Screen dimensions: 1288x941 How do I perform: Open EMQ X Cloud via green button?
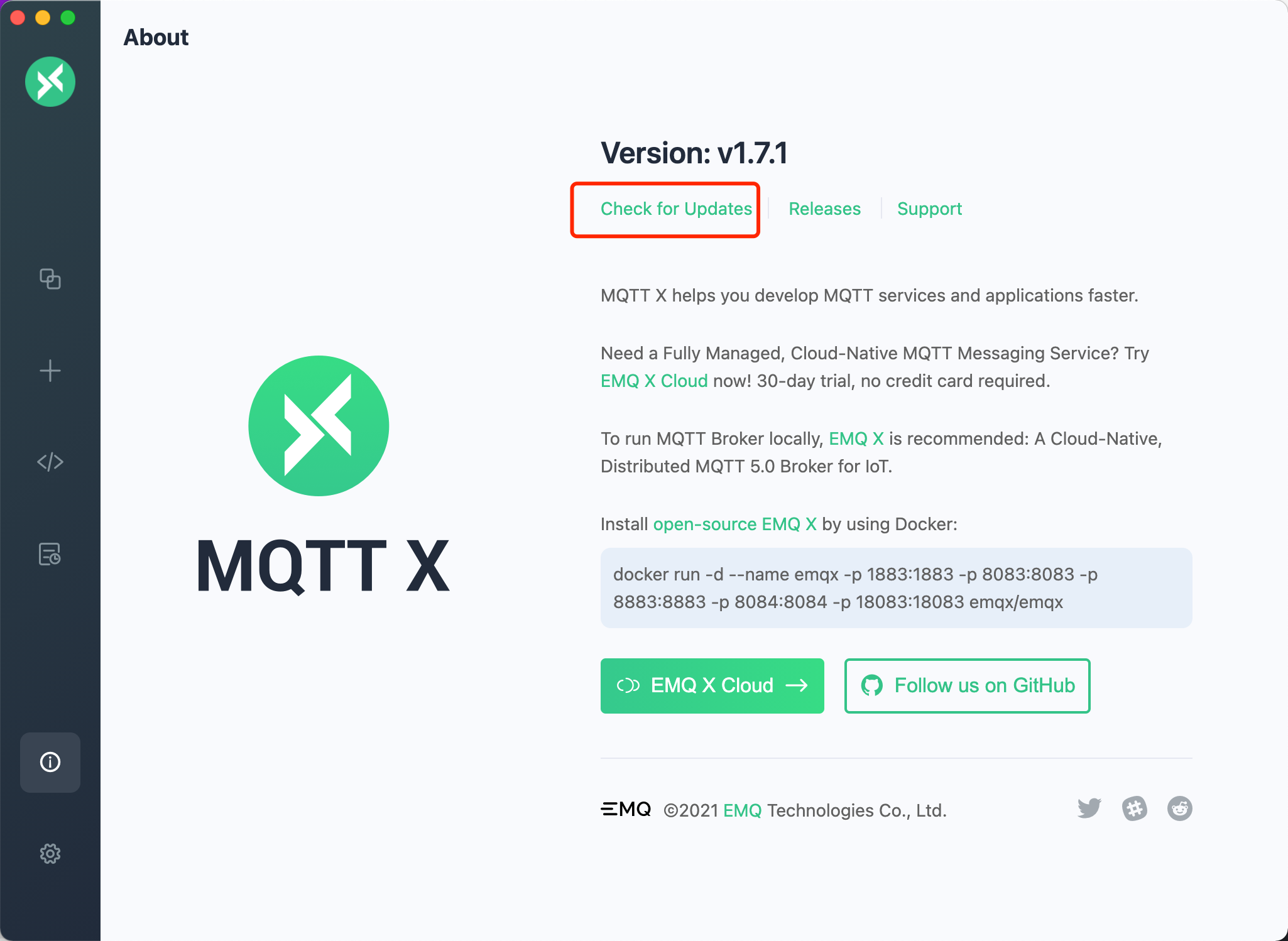[714, 685]
